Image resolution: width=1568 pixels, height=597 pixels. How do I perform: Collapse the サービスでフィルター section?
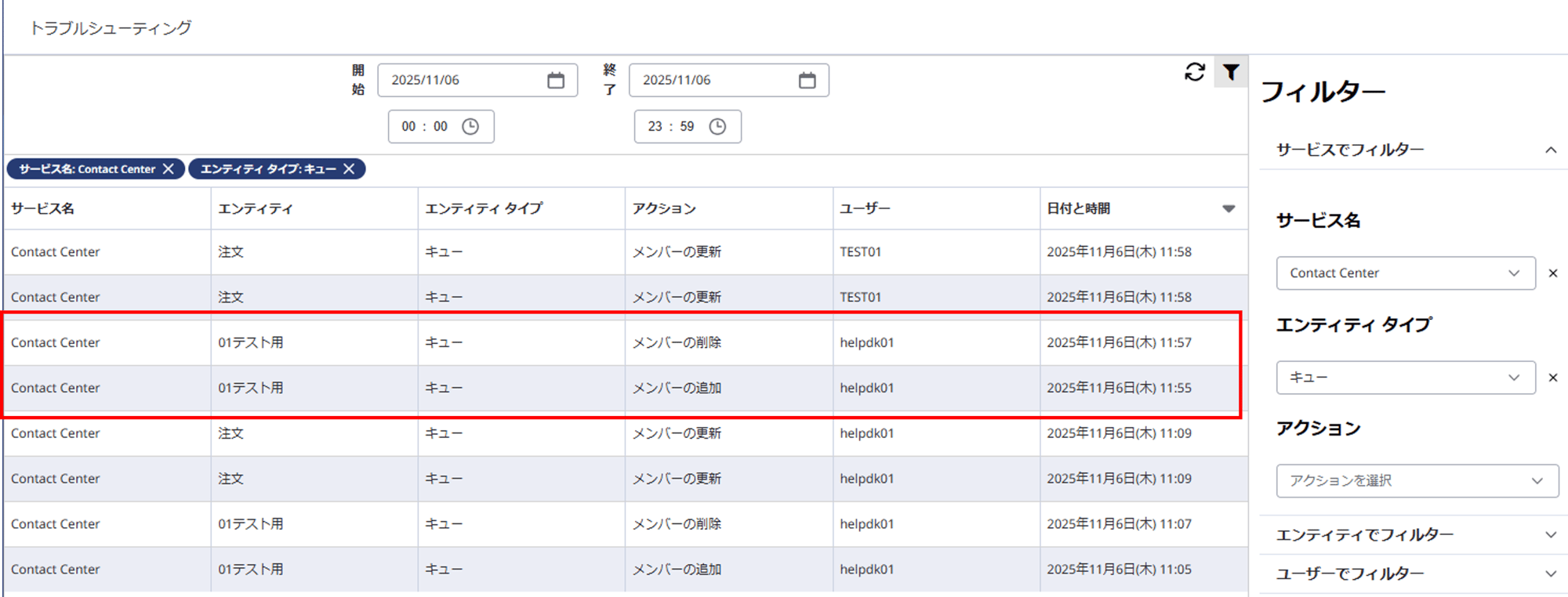point(1550,150)
